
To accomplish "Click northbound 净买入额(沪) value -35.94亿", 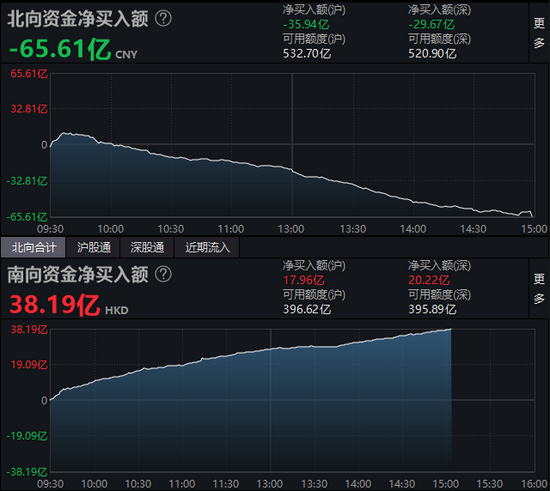I will [x=306, y=25].
